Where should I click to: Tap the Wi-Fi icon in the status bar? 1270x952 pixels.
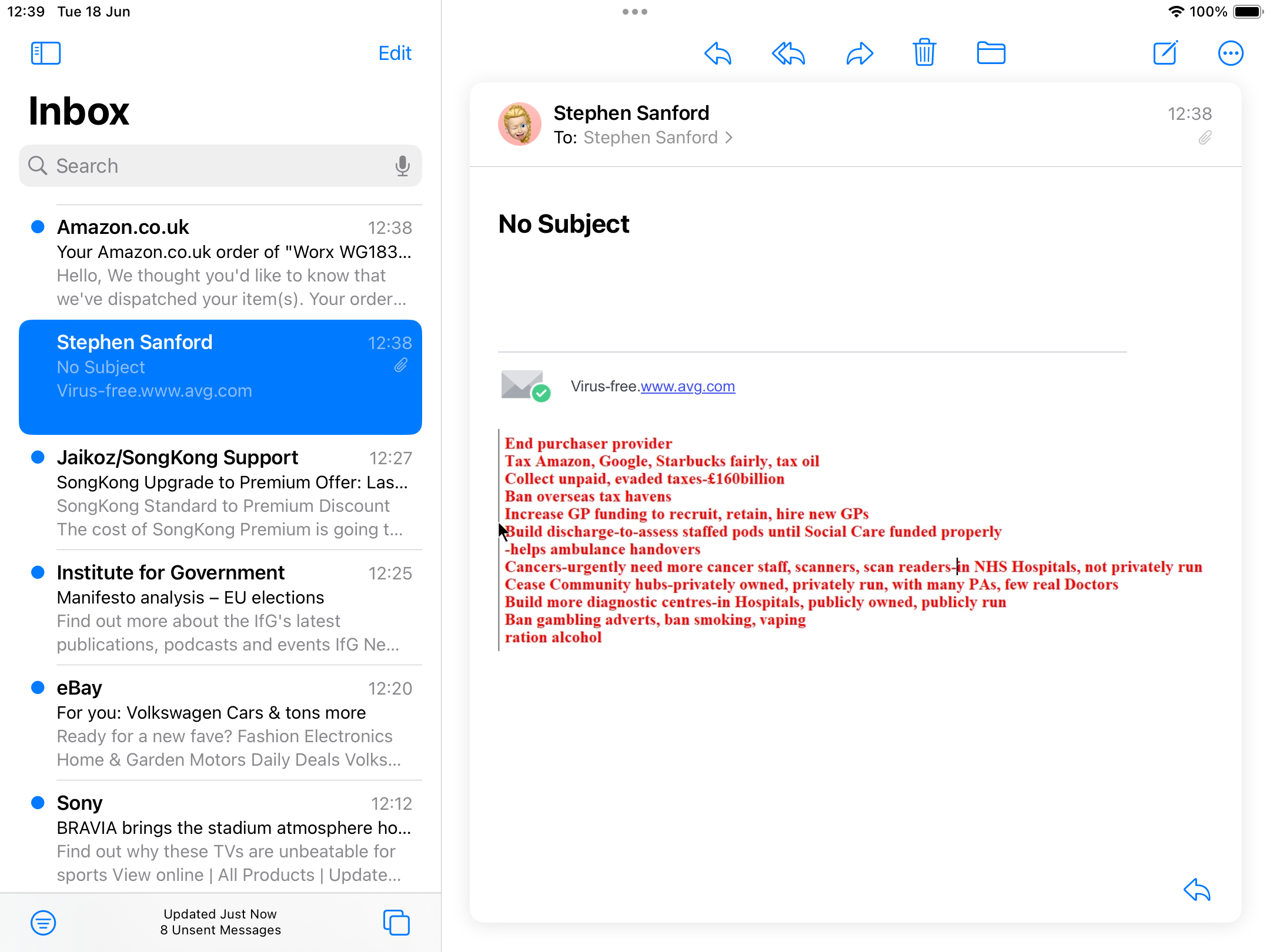click(x=1176, y=12)
